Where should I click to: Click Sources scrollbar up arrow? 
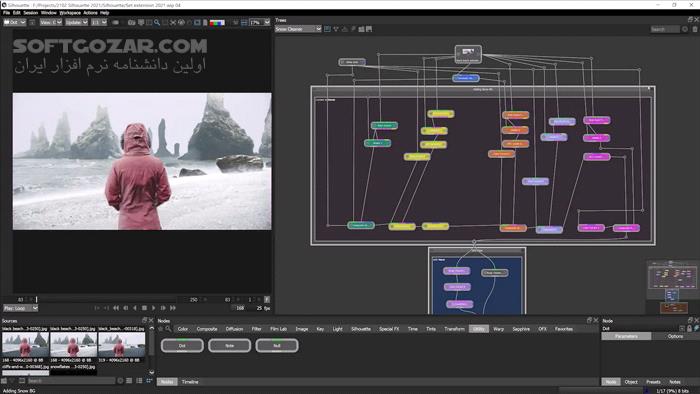click(151, 329)
